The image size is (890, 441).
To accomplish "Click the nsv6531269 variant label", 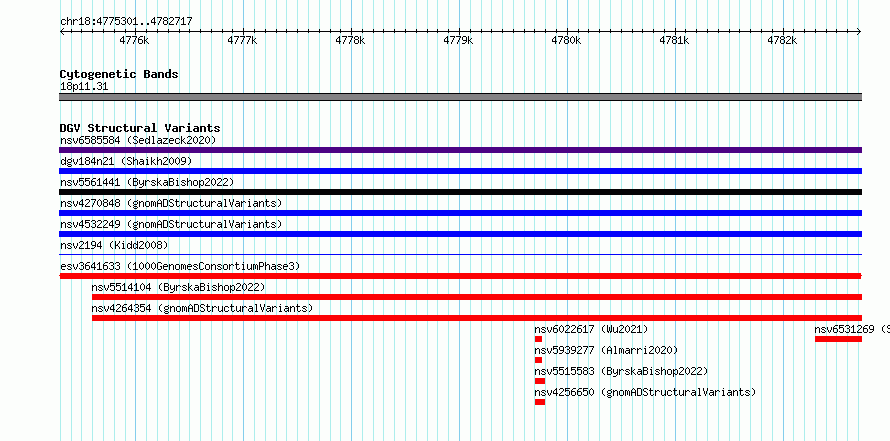I will click(852, 329).
